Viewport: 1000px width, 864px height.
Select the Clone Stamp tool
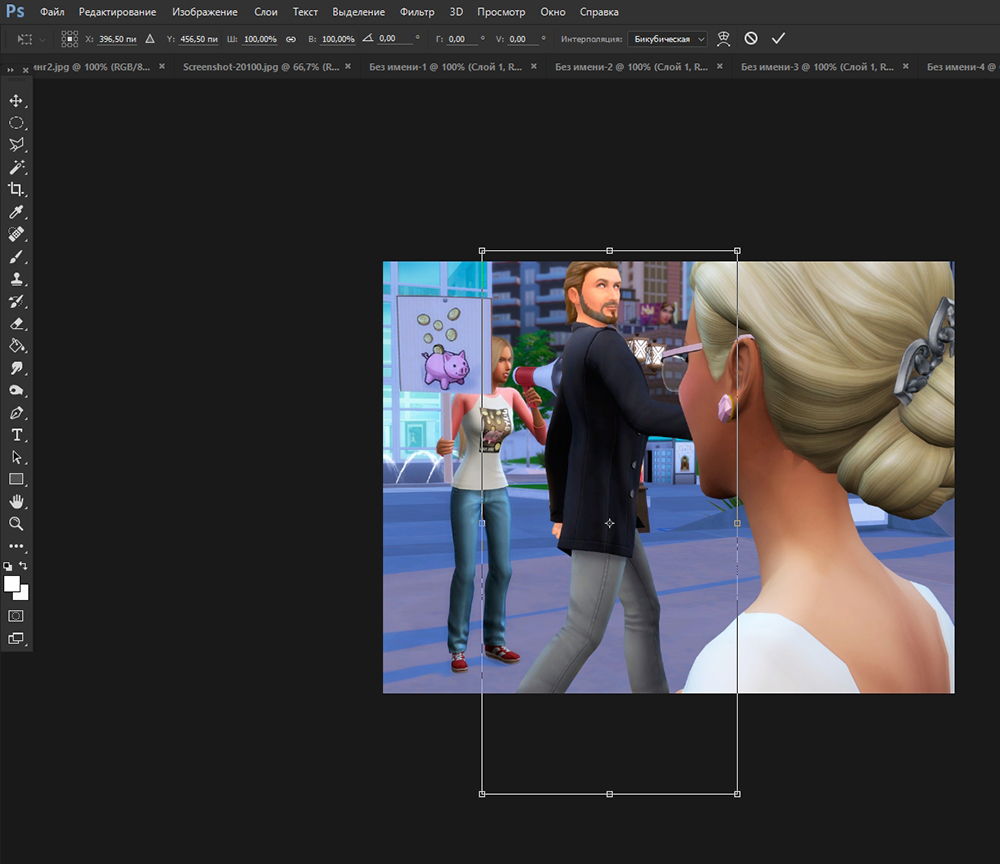pyautogui.click(x=16, y=279)
